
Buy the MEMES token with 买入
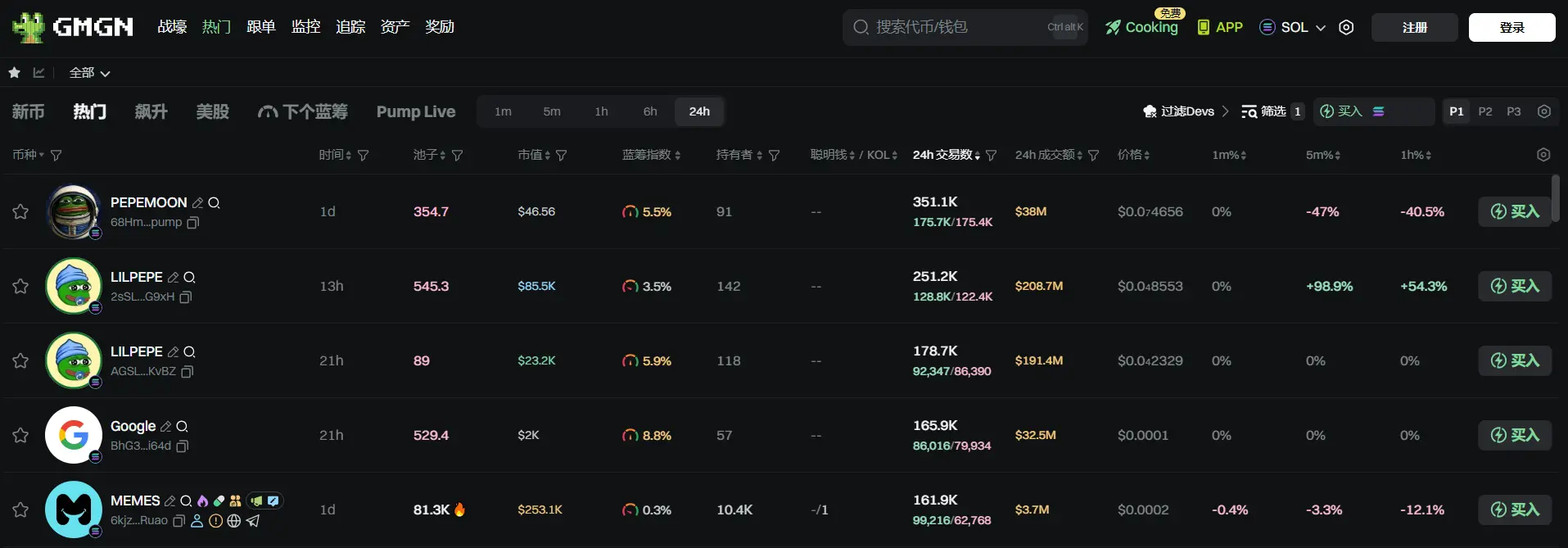click(1515, 510)
